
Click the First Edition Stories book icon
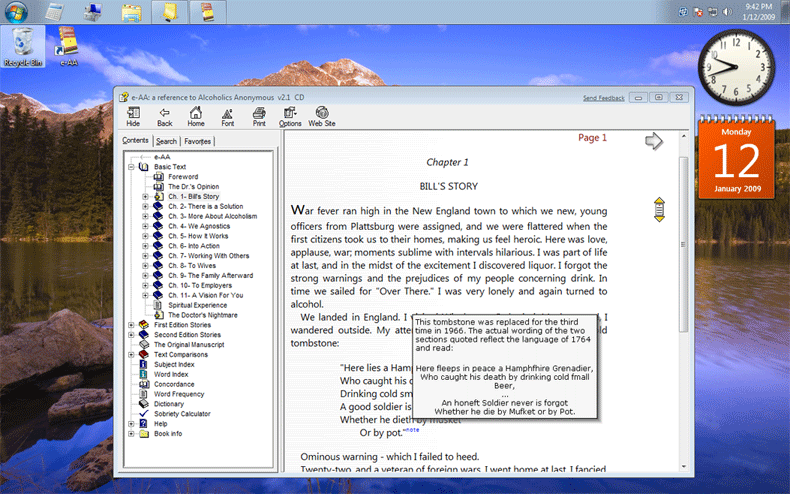click(x=144, y=325)
